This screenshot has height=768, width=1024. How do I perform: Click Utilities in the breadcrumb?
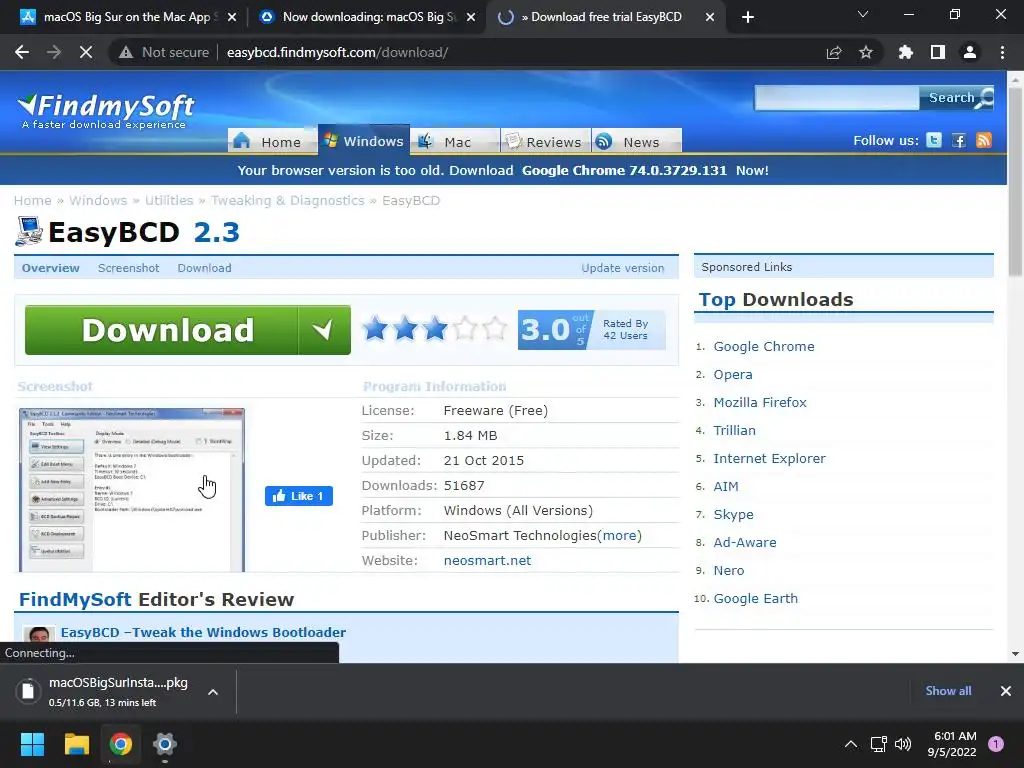[168, 200]
